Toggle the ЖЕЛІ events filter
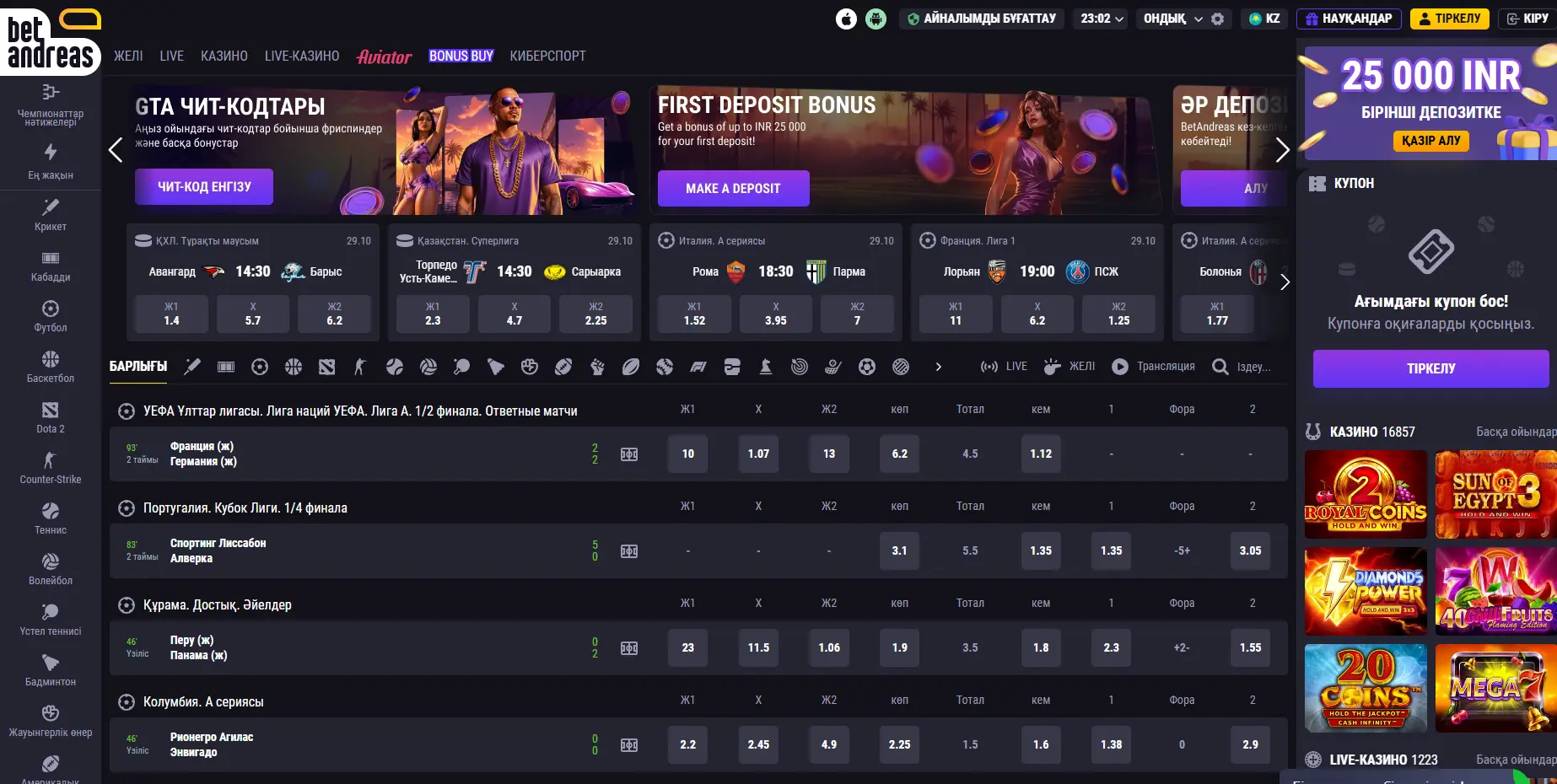Screen dimensions: 1557x784 [x=1069, y=367]
